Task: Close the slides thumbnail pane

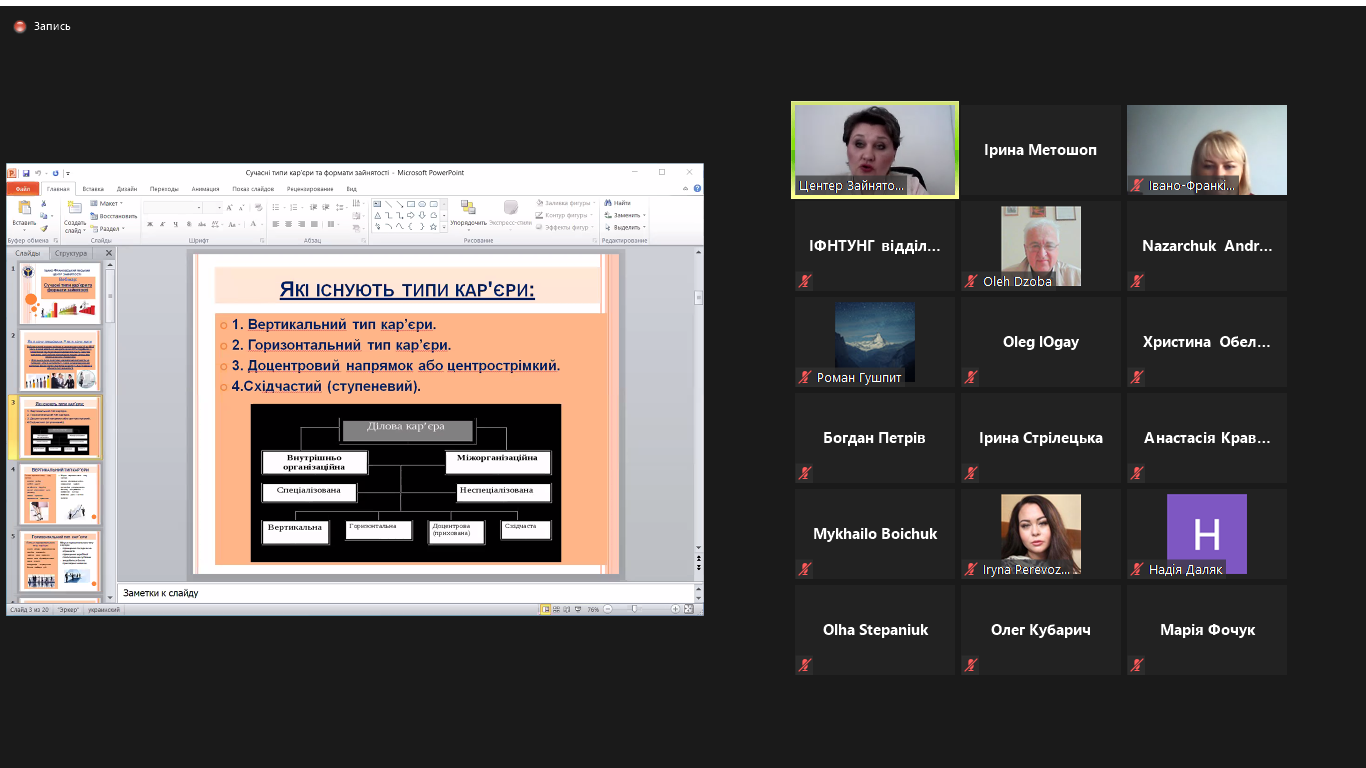Action: point(109,254)
